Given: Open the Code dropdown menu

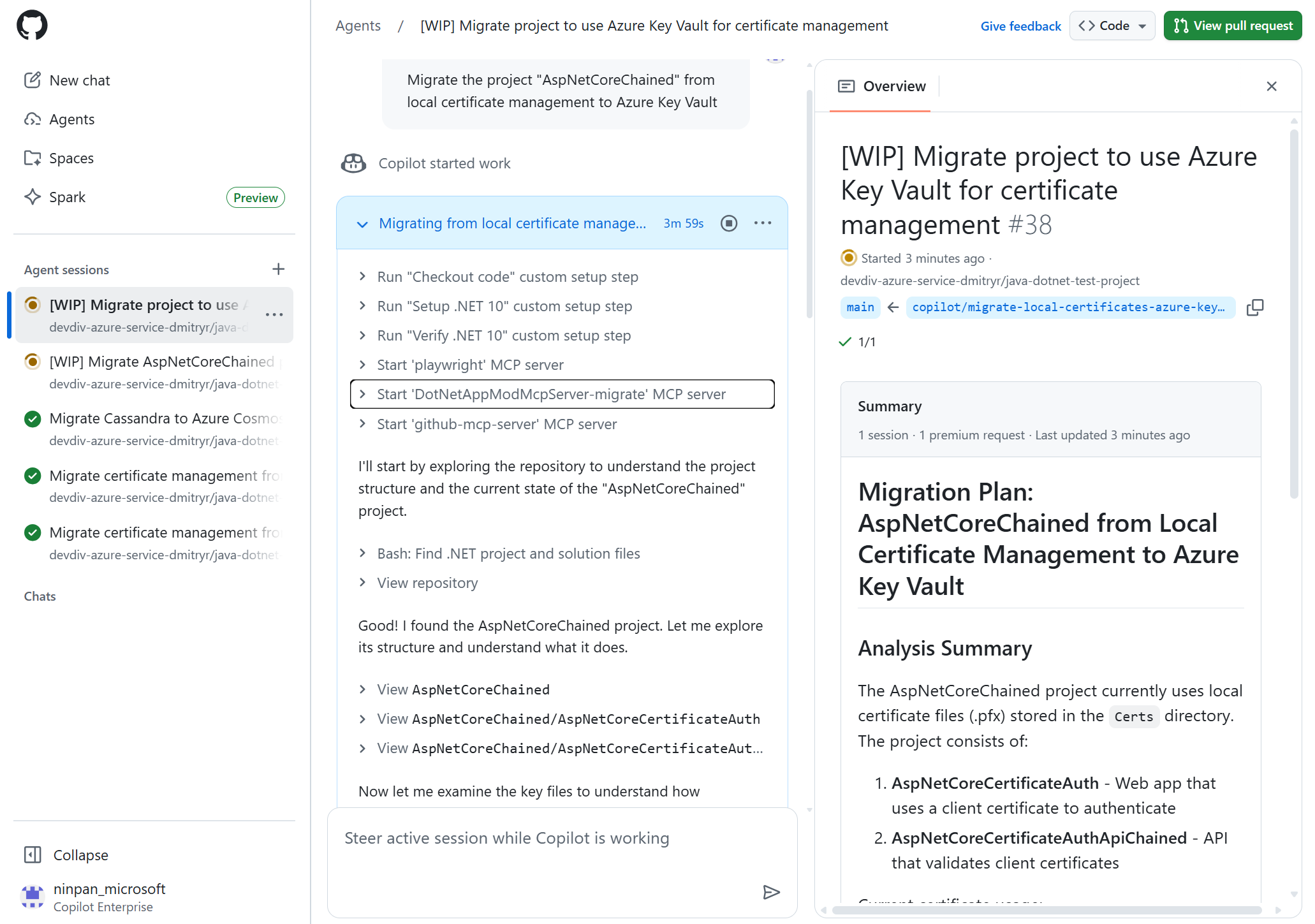Looking at the screenshot, I should (1112, 26).
